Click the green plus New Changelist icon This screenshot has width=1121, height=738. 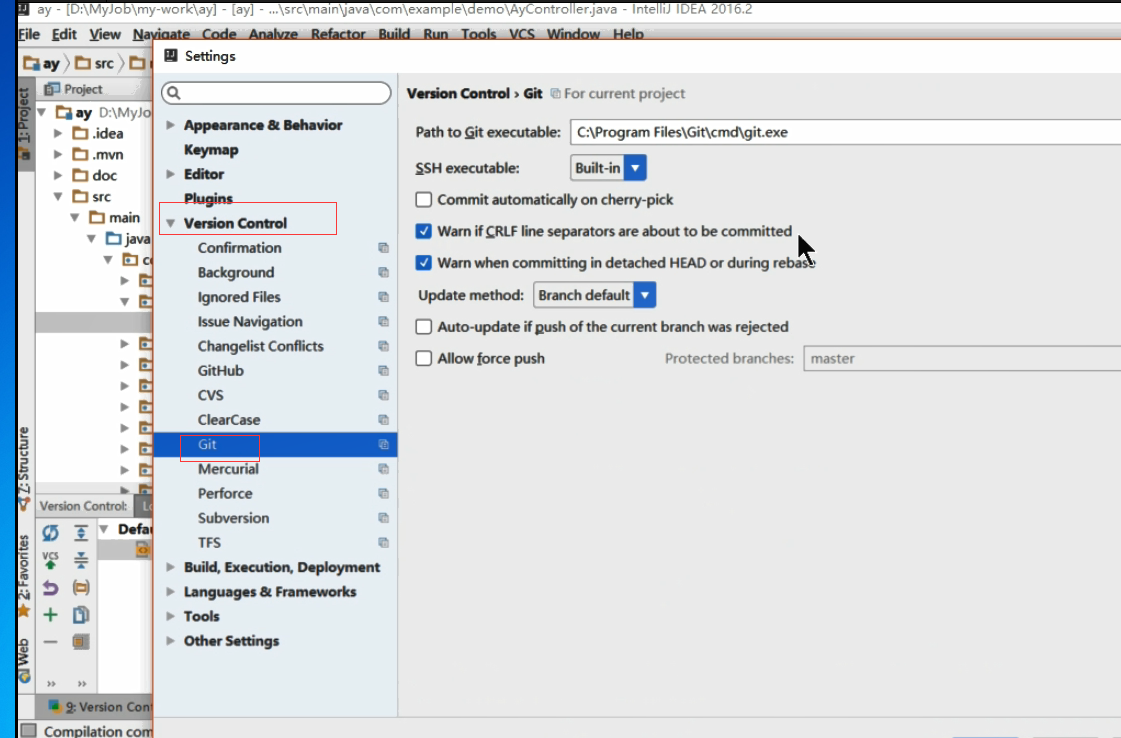pyautogui.click(x=50, y=614)
